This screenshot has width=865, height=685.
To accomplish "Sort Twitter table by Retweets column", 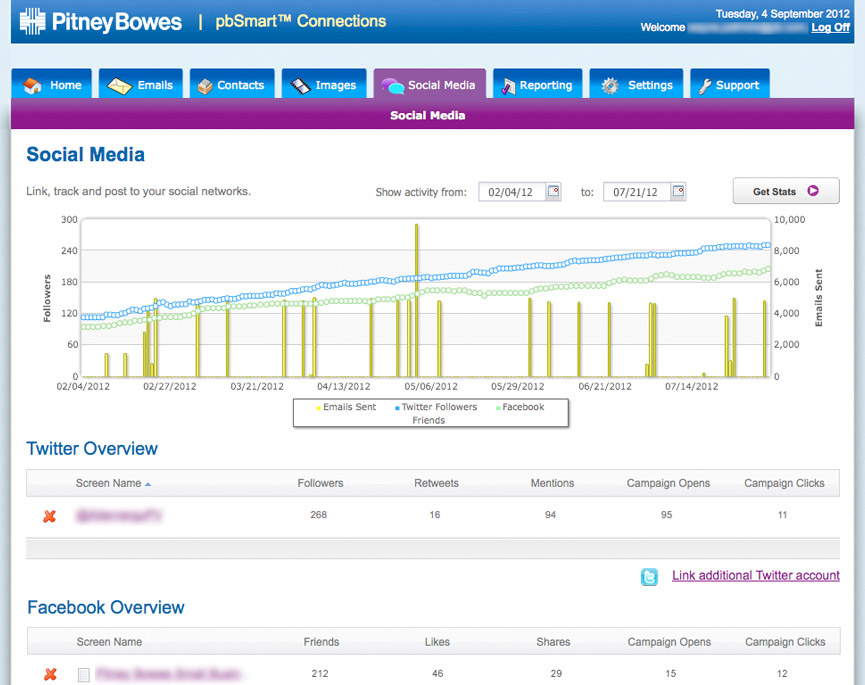I will click(x=436, y=483).
